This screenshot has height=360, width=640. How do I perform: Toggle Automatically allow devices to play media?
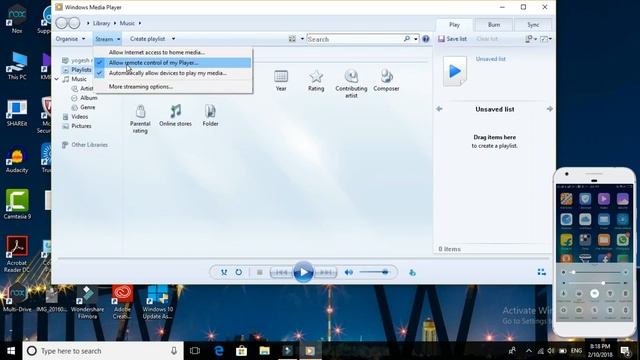[172, 73]
